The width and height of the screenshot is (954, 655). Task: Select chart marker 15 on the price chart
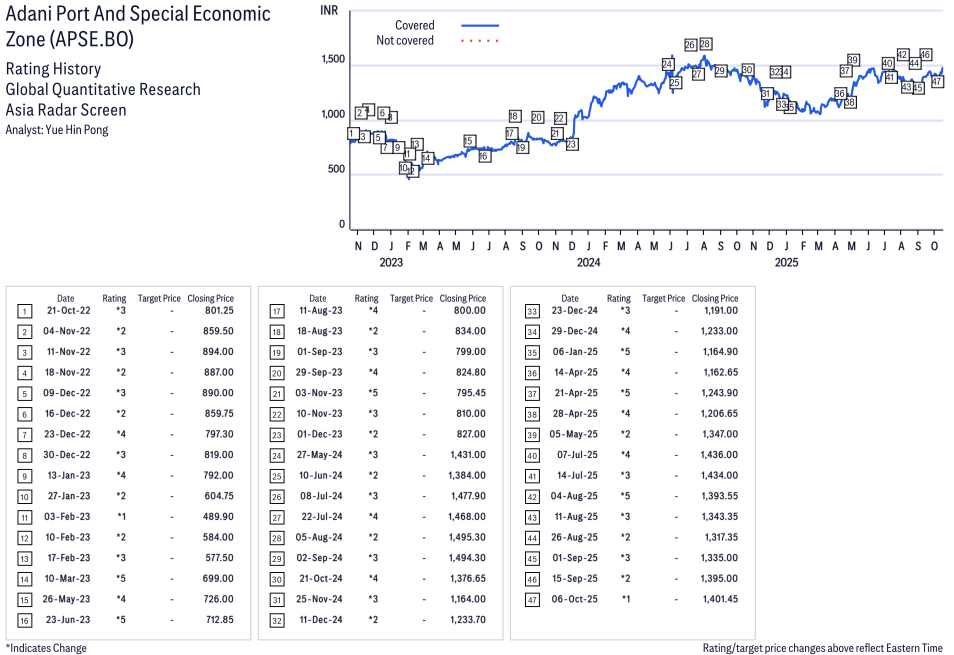click(x=469, y=141)
